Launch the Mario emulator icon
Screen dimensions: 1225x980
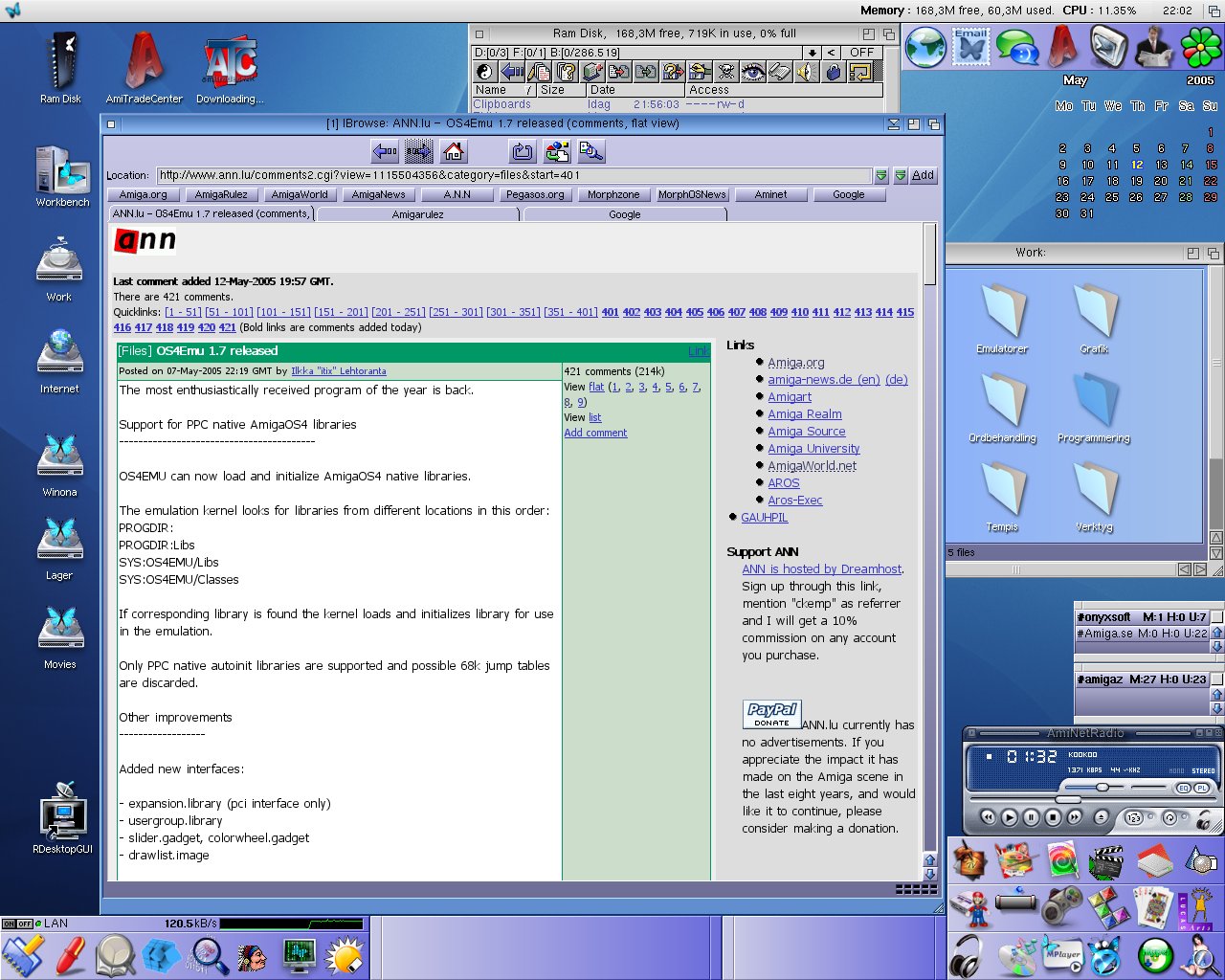click(971, 907)
